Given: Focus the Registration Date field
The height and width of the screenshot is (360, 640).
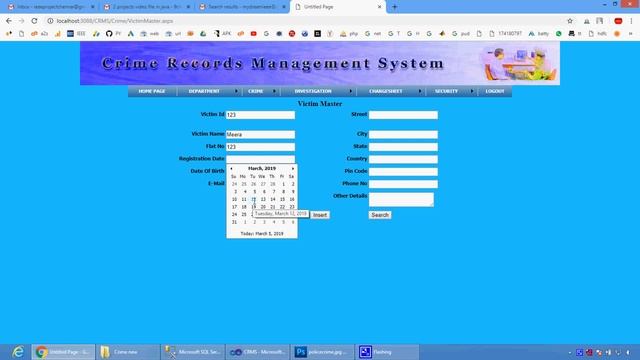Looking at the screenshot, I should coord(260,159).
